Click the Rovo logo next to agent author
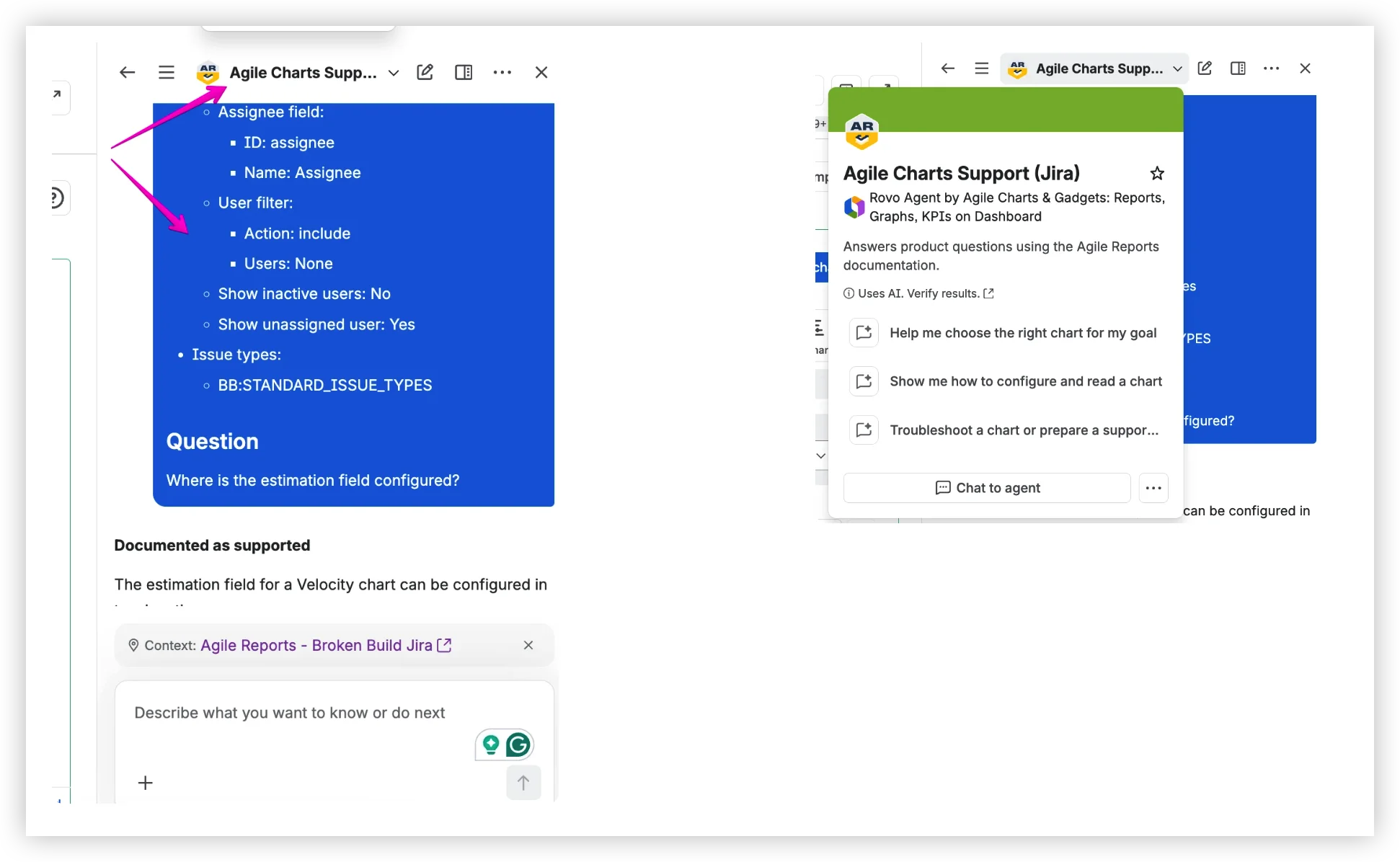The height and width of the screenshot is (862, 1400). point(854,207)
